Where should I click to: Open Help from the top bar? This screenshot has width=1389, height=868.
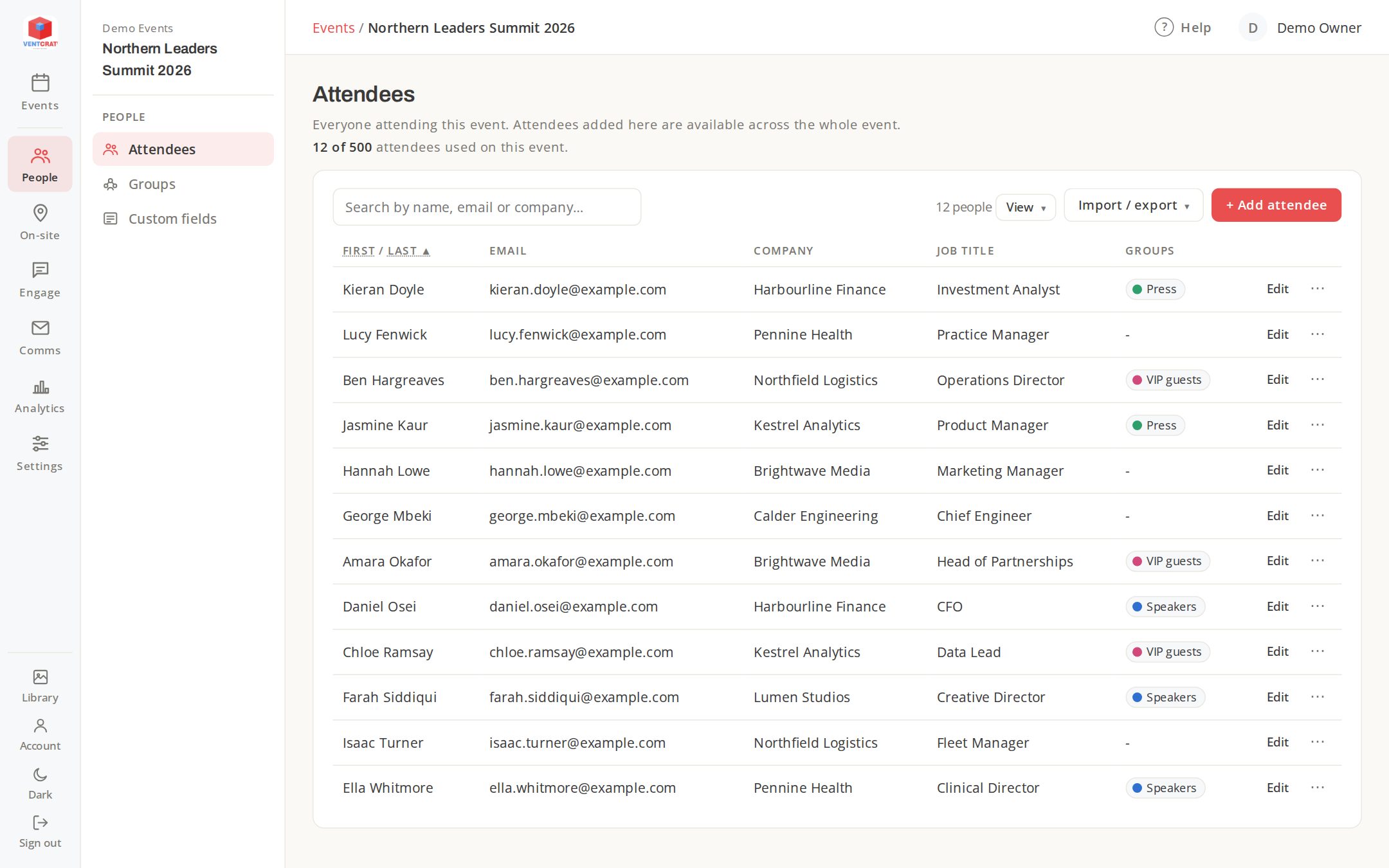coord(1183,28)
